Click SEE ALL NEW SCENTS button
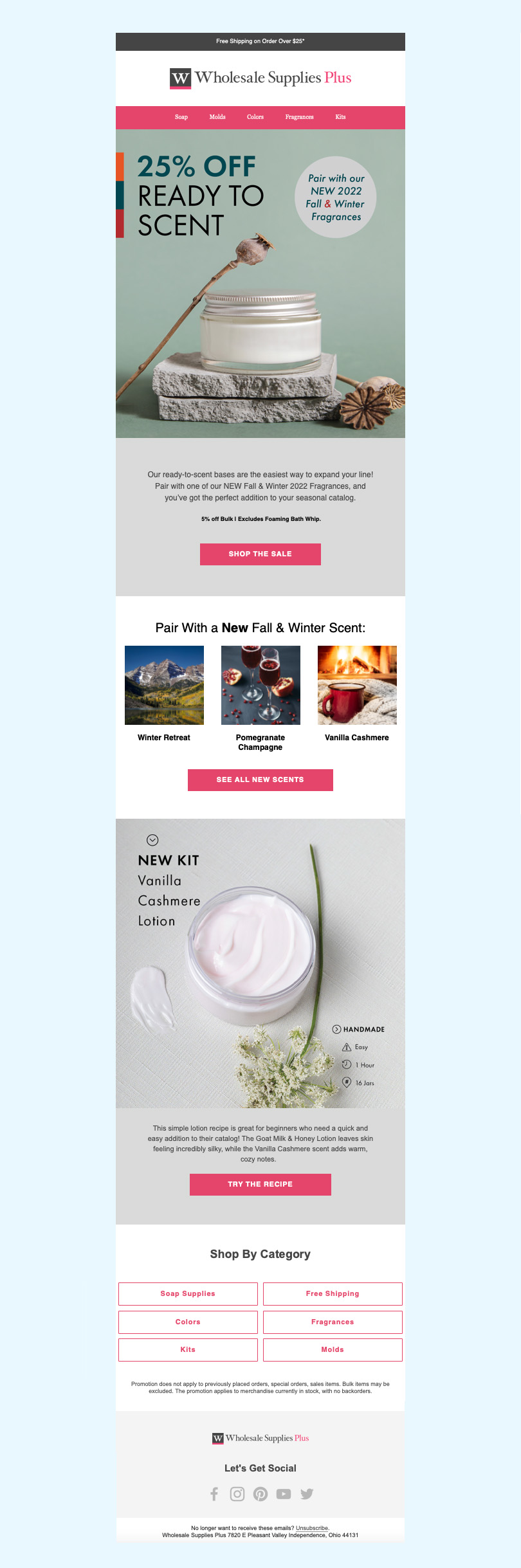This screenshot has height=1568, width=521. 260,779
